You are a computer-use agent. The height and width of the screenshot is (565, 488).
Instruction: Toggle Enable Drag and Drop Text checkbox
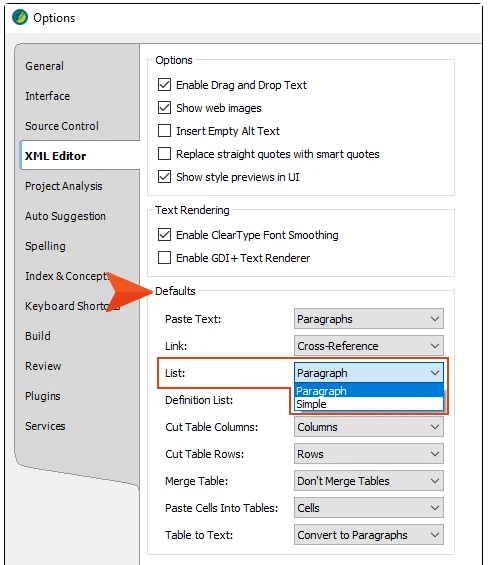pyautogui.click(x=164, y=85)
